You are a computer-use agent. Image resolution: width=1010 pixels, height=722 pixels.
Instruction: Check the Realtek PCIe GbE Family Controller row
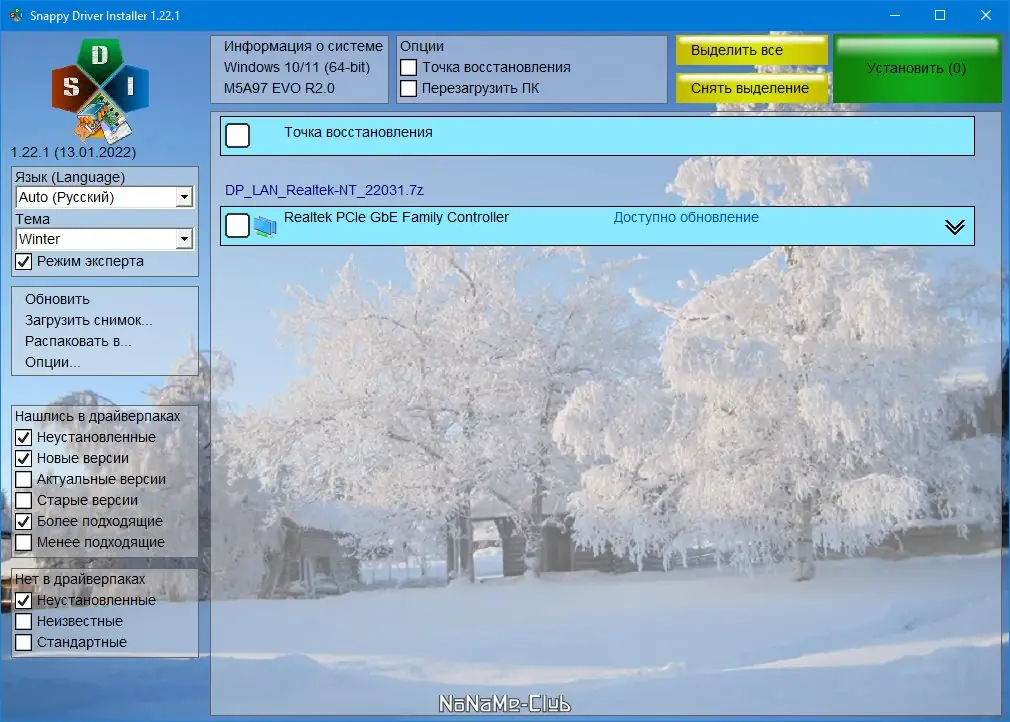pos(237,225)
